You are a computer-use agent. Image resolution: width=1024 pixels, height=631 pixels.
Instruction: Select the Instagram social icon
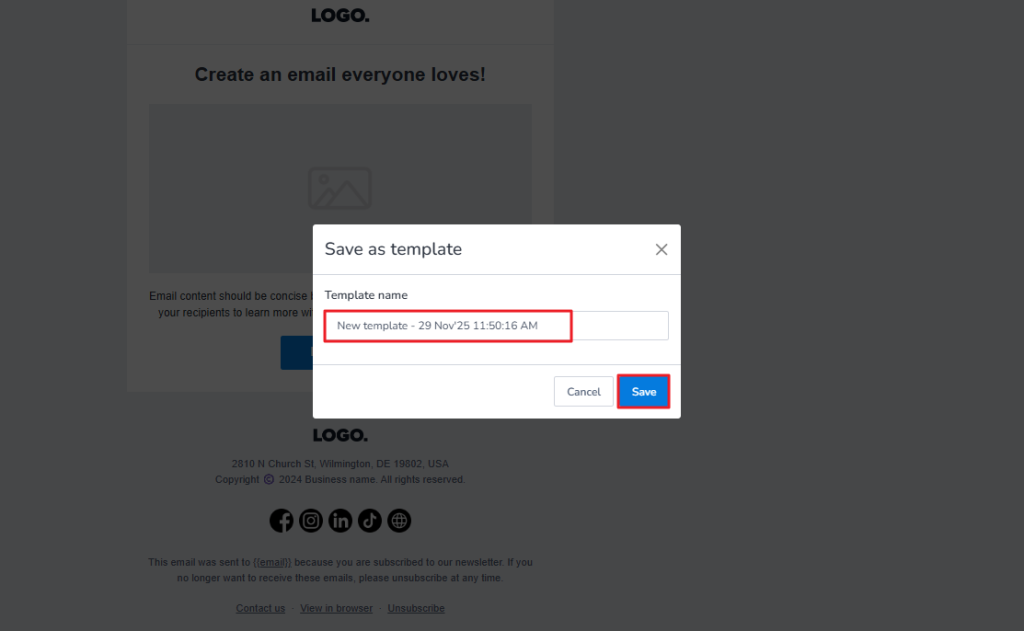pyautogui.click(x=311, y=520)
